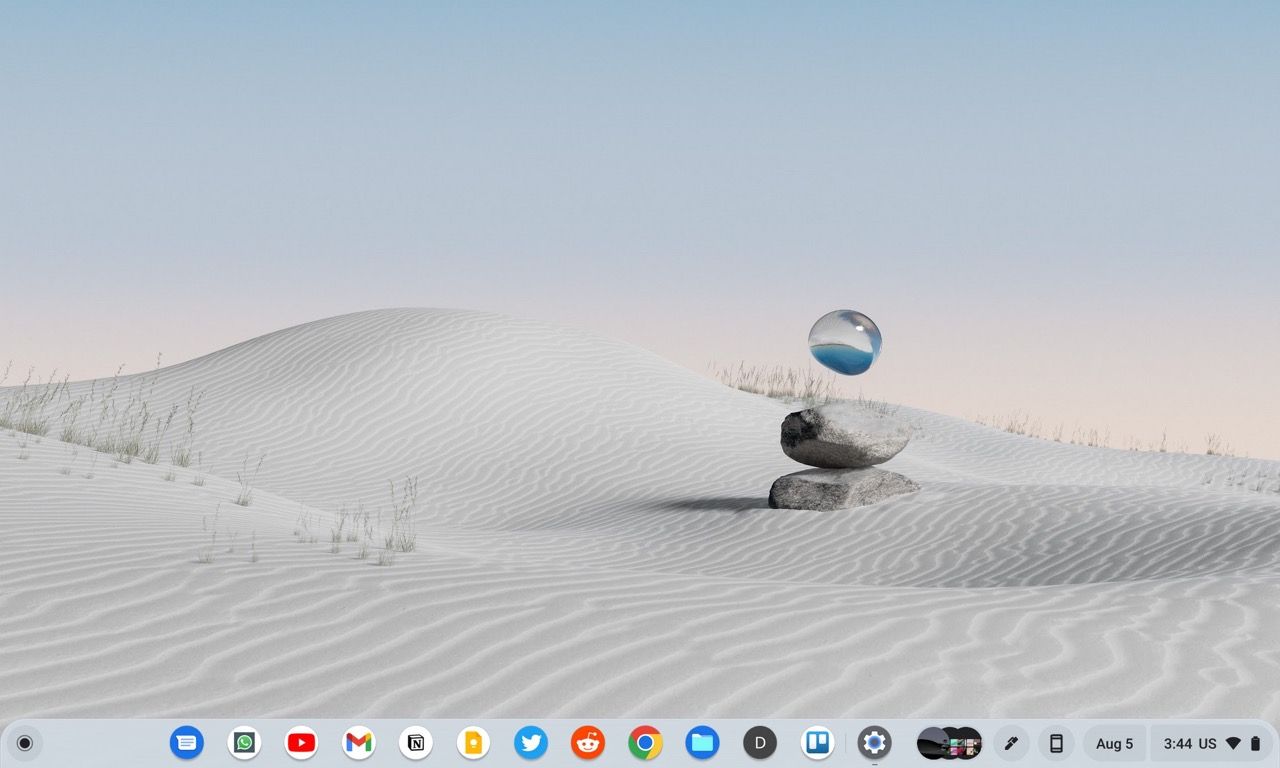
Task: Click the floating glass orb on the wallpaper
Action: [845, 341]
